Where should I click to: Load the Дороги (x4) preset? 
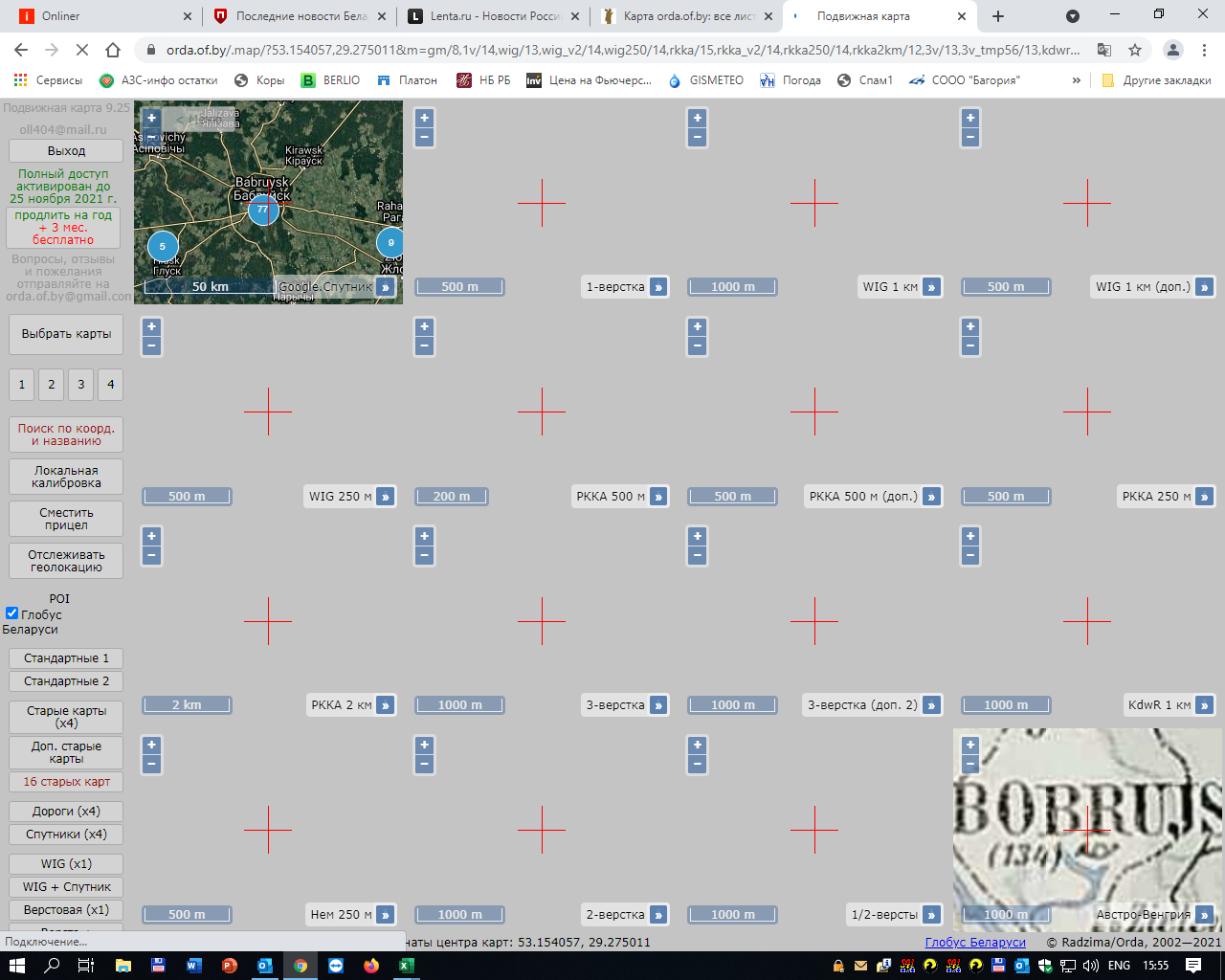66,812
